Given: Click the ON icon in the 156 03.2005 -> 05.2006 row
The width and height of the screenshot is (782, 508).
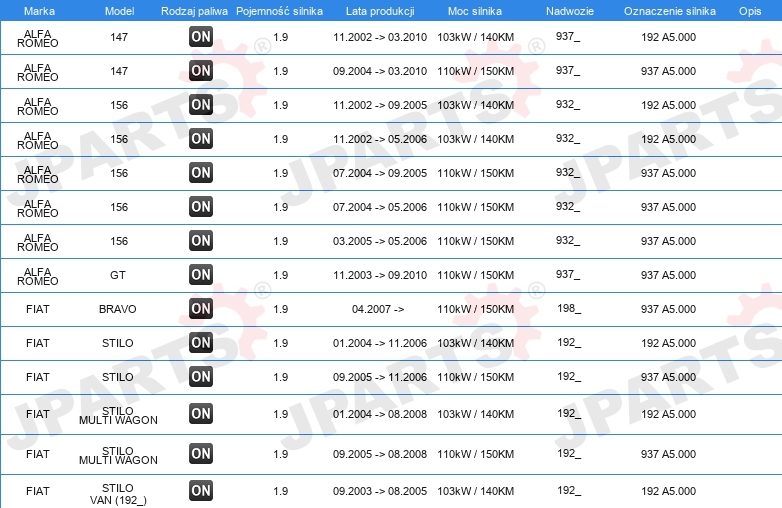Looking at the screenshot, I should (201, 240).
